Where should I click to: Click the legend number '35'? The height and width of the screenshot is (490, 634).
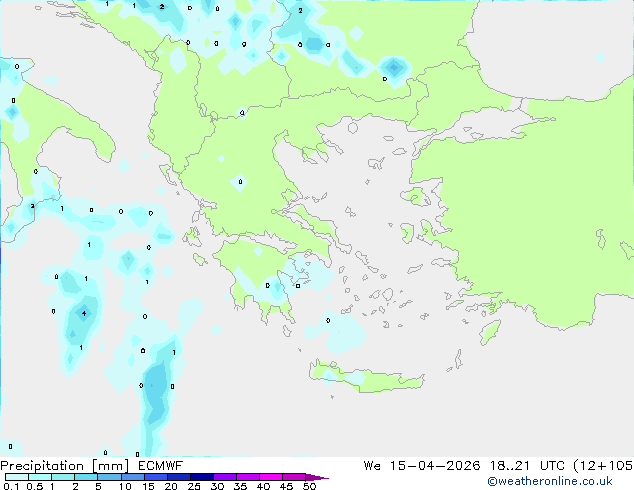pos(240,486)
